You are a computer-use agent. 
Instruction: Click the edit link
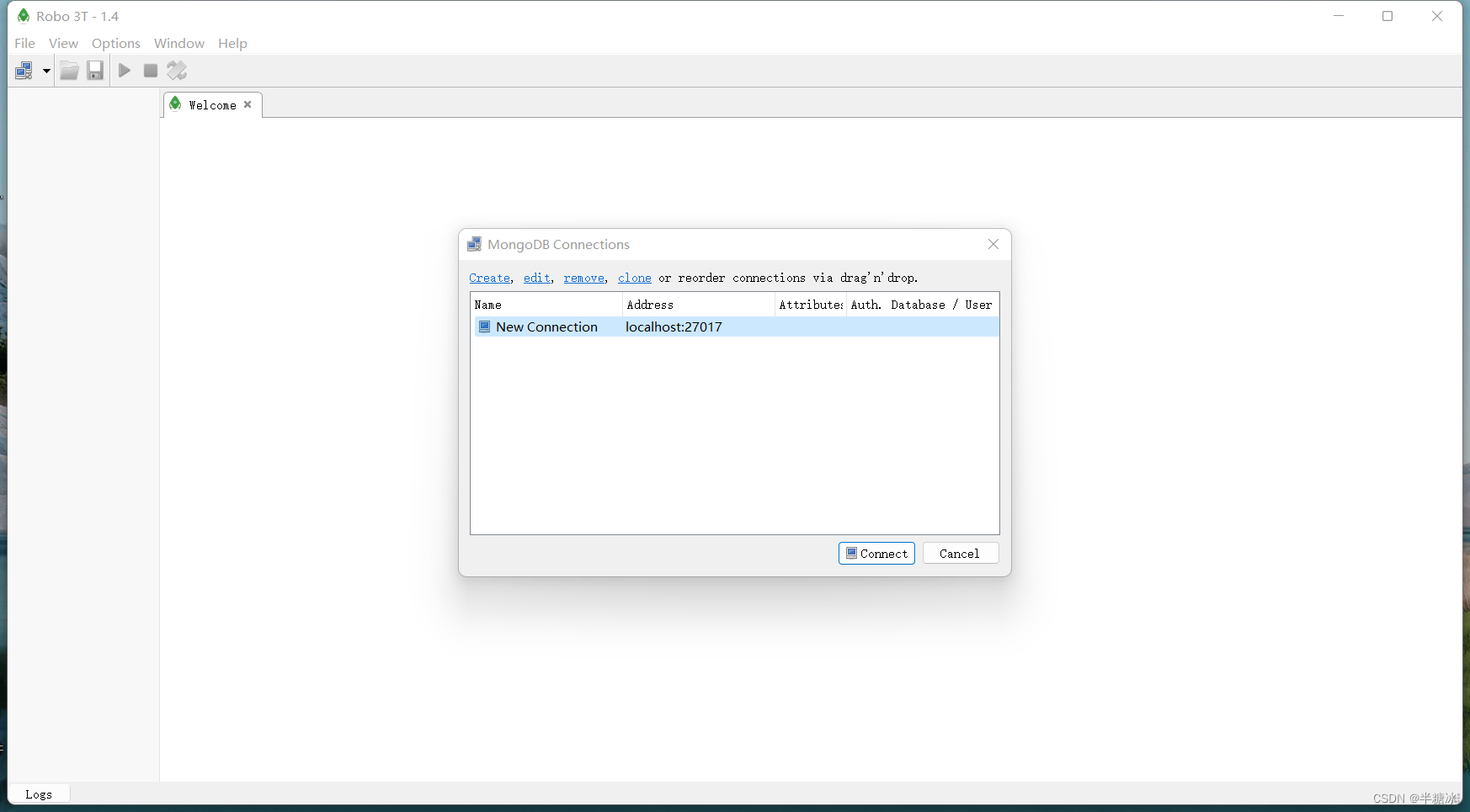coord(537,278)
